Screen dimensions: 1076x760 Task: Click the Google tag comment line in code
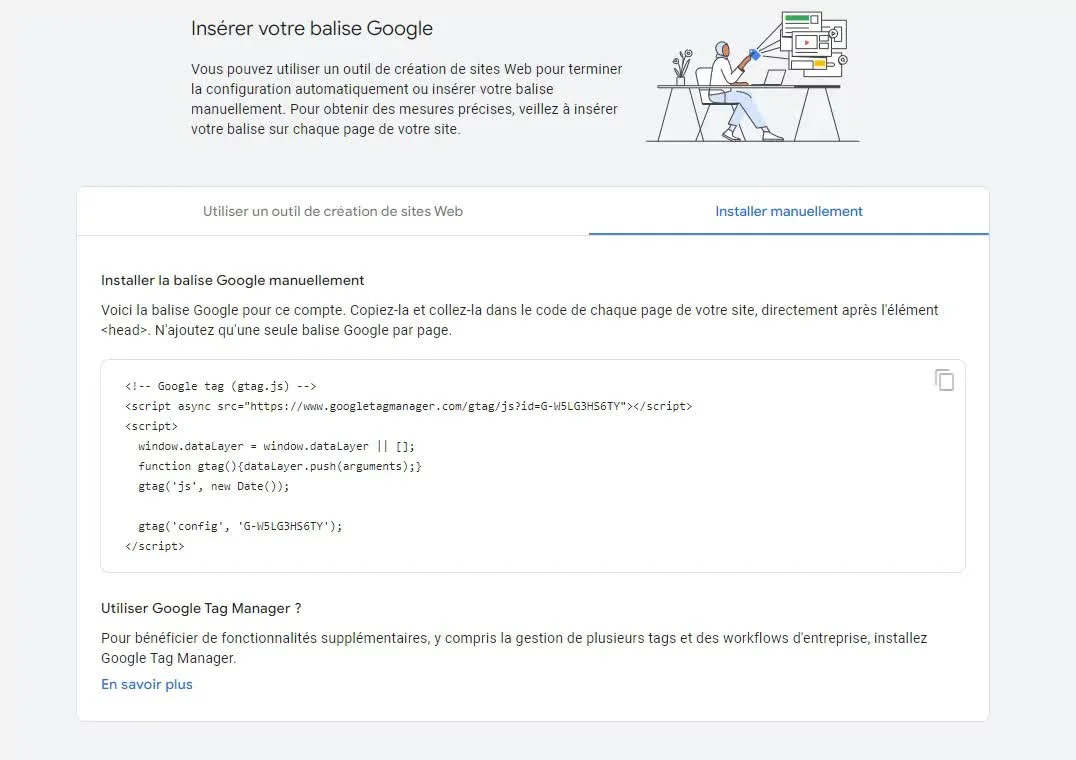click(221, 386)
